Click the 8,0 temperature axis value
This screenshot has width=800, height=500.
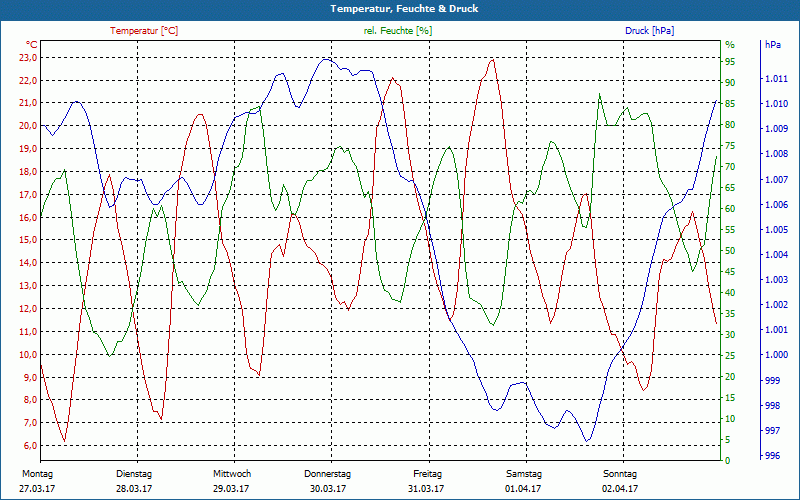click(30, 399)
